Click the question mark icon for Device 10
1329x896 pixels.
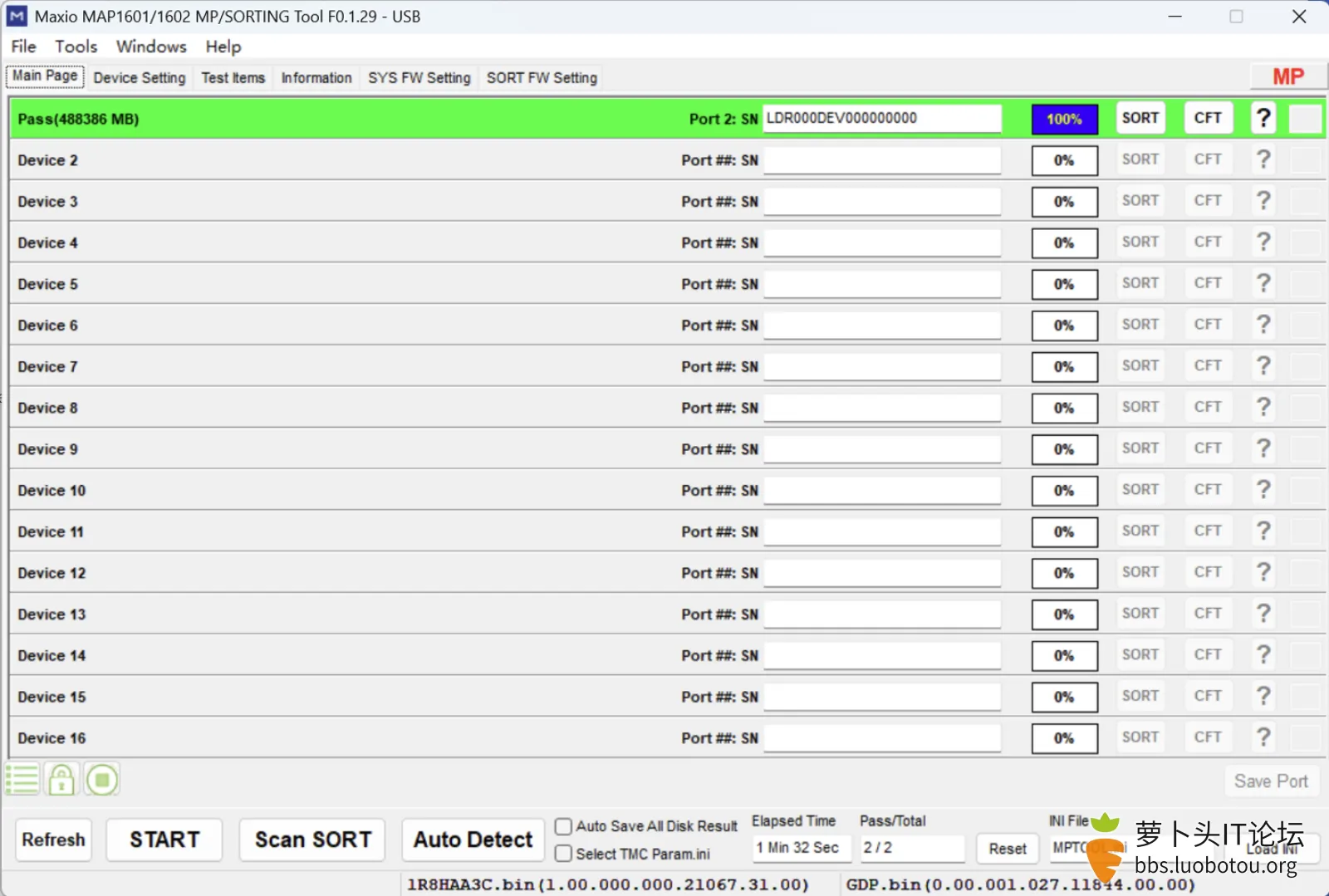pos(1263,490)
